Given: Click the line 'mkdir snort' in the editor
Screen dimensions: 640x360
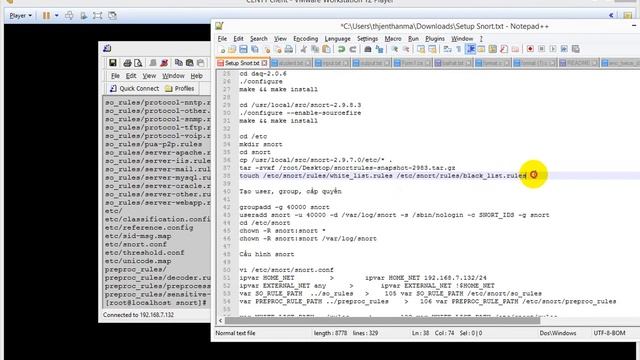Looking at the screenshot, I should [260, 144].
